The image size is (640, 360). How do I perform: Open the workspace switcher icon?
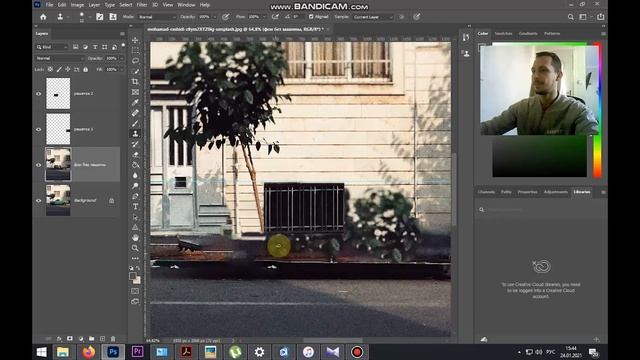click(583, 17)
